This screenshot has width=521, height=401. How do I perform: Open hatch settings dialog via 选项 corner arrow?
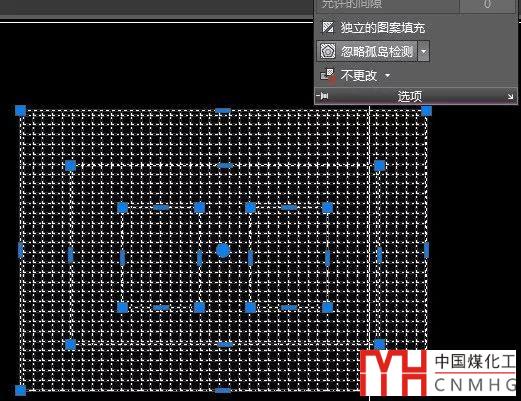[x=510, y=97]
